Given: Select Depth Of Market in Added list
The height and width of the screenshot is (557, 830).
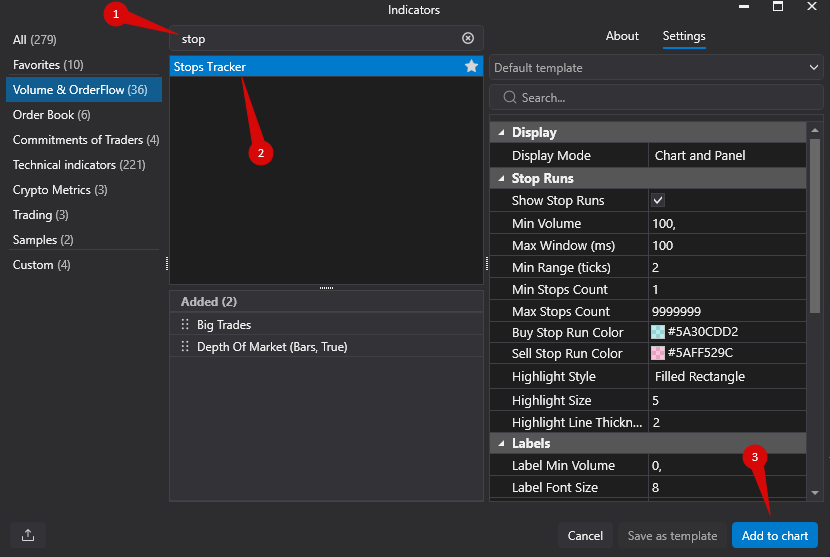Looking at the screenshot, I should [326, 346].
